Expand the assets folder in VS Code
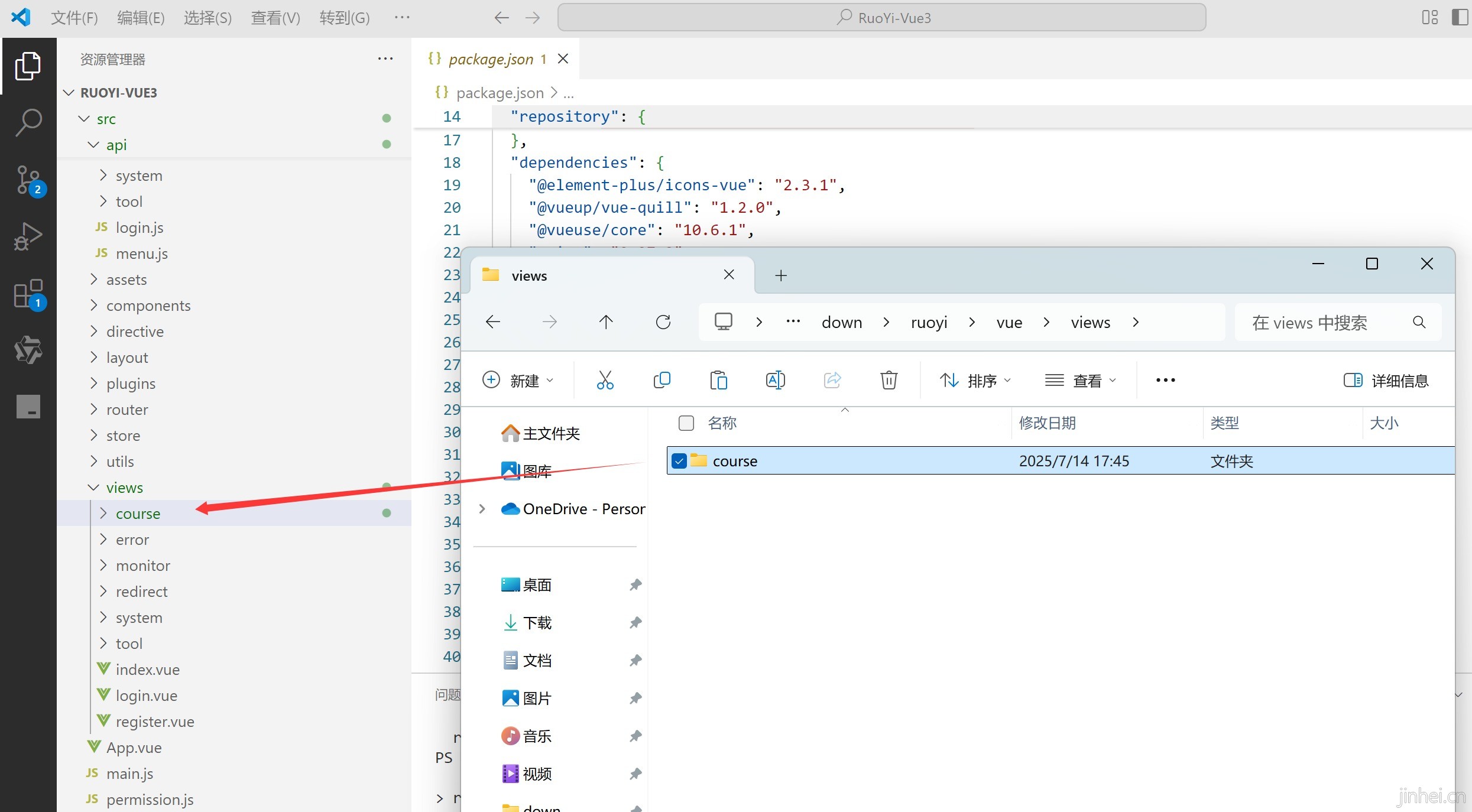The image size is (1472, 812). click(x=93, y=280)
